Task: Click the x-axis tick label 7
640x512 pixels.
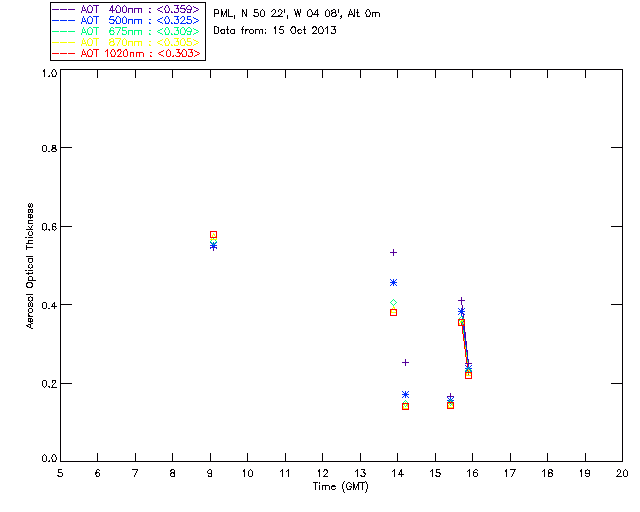Action: click(x=135, y=473)
